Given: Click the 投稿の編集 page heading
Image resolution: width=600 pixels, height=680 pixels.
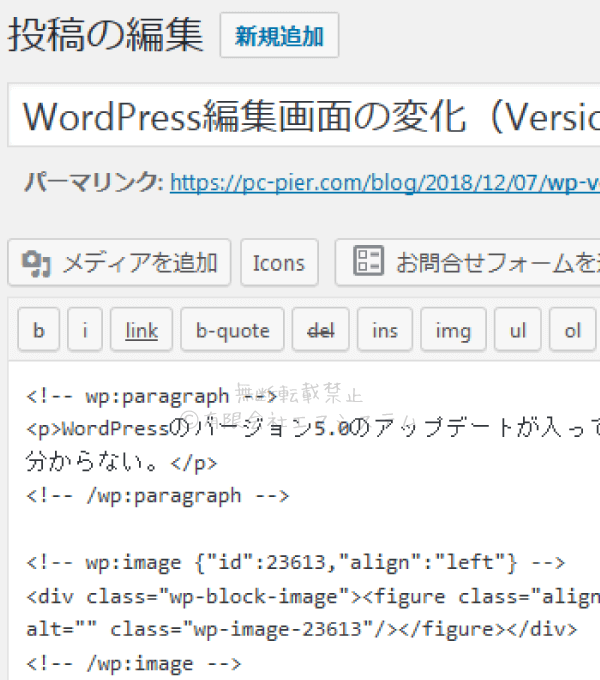Looking at the screenshot, I should pos(105,35).
